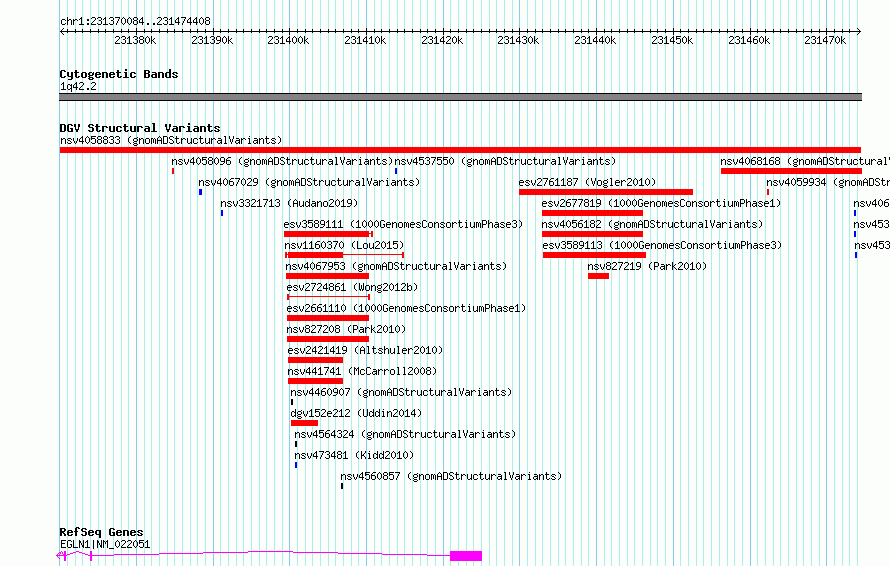This screenshot has width=890, height=566.
Task: Click the short red nsv827219 bar
Action: (598, 276)
